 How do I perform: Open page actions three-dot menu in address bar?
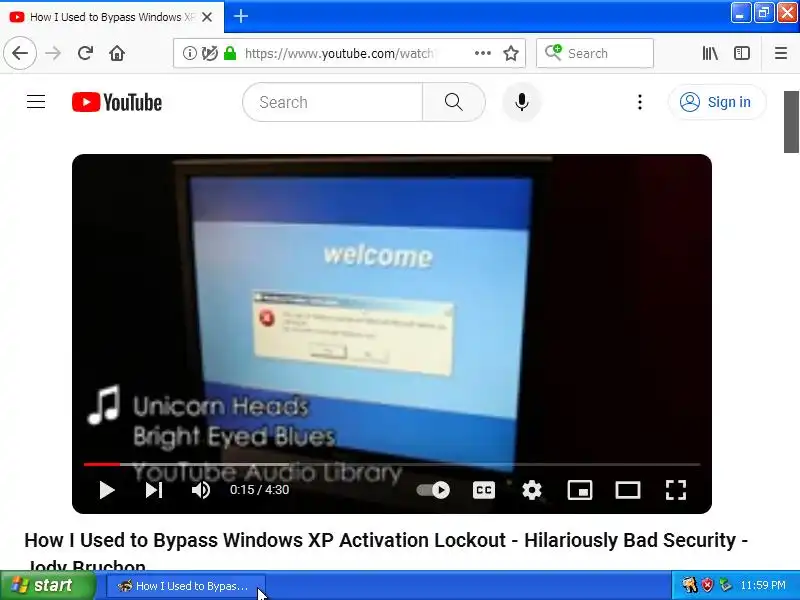[482, 53]
